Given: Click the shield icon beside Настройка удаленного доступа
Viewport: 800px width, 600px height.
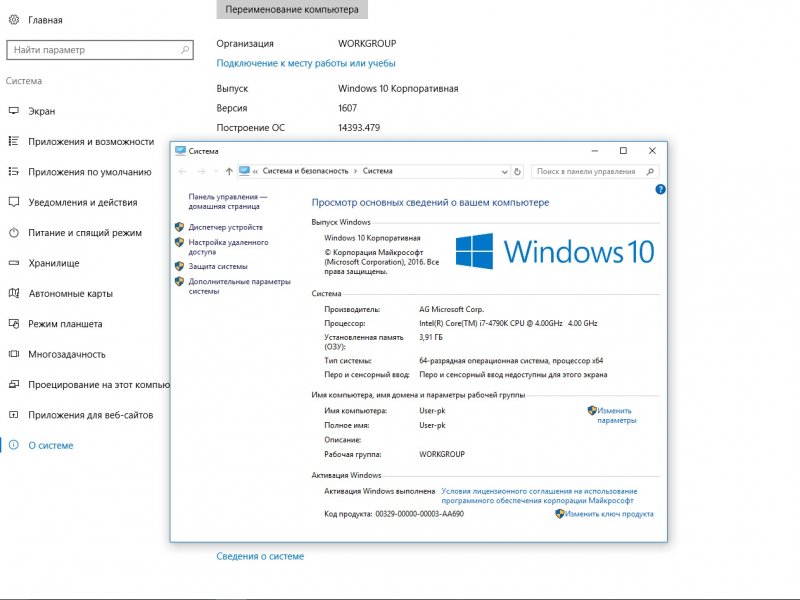Looking at the screenshot, I should click(x=179, y=242).
